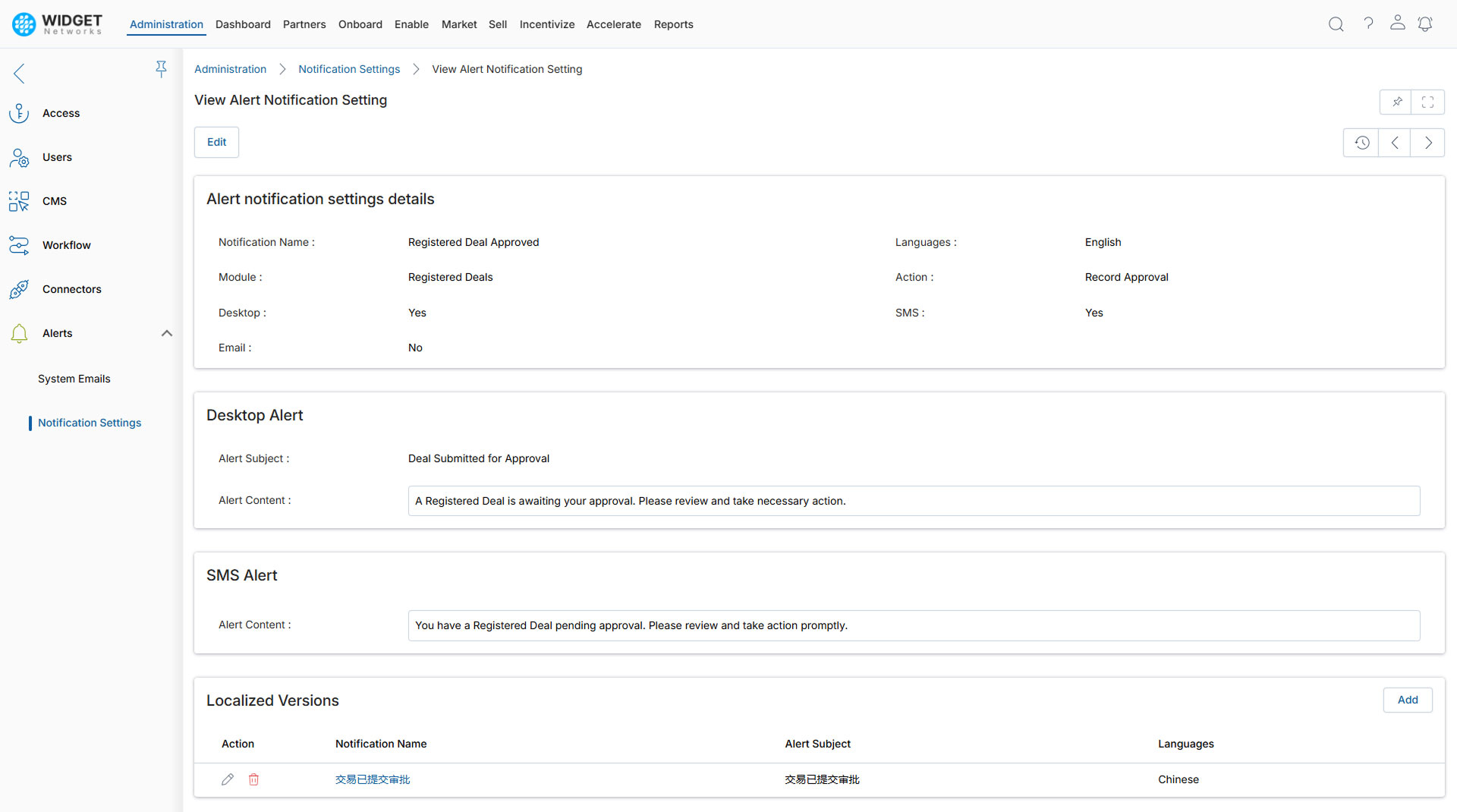
Task: Click the Edit button
Action: pos(216,142)
